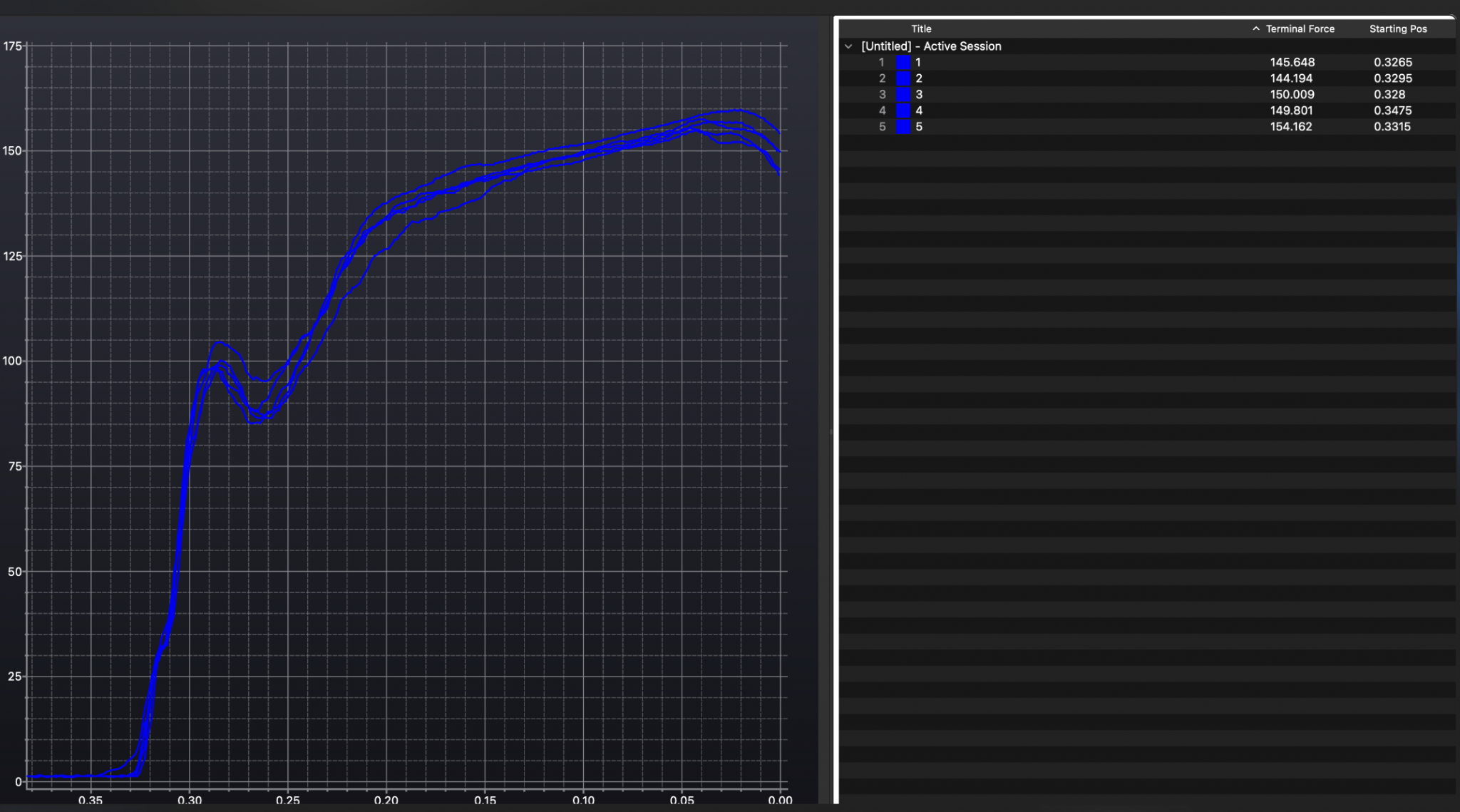Open the blue color swatch for row 3
The height and width of the screenshot is (812, 1460).
pos(903,94)
